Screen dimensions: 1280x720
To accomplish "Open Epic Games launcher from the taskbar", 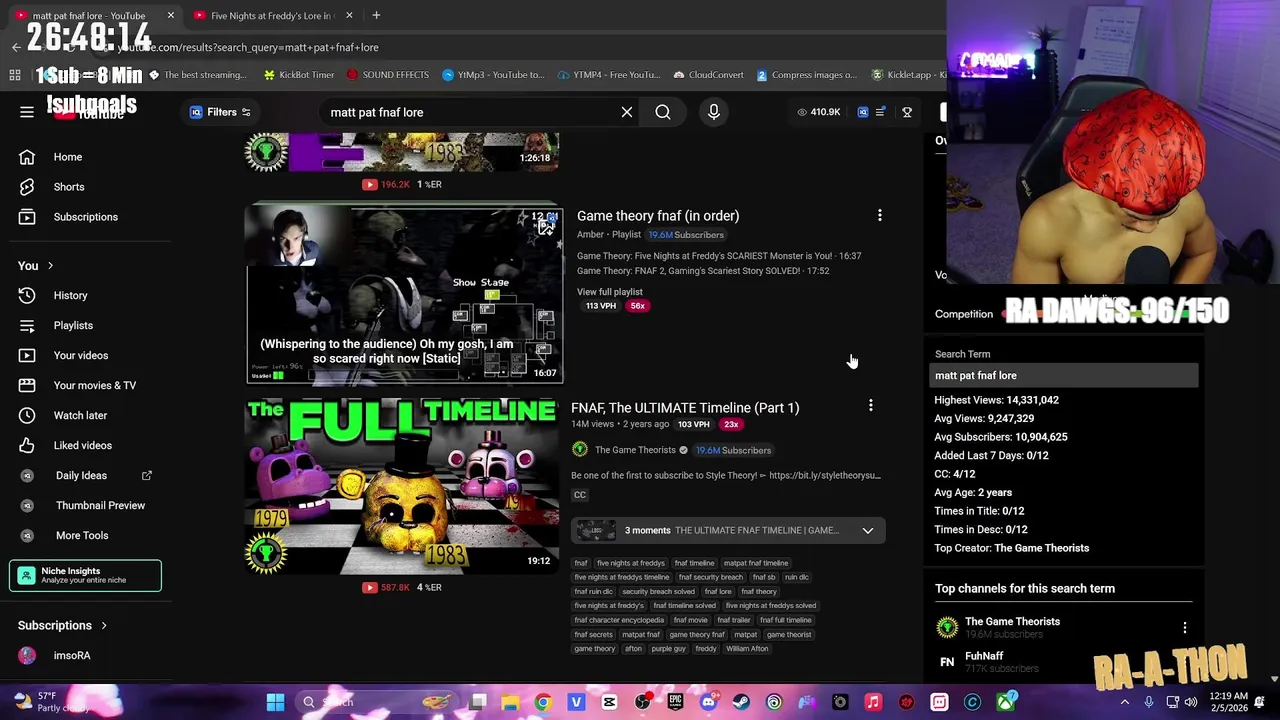I will point(675,702).
